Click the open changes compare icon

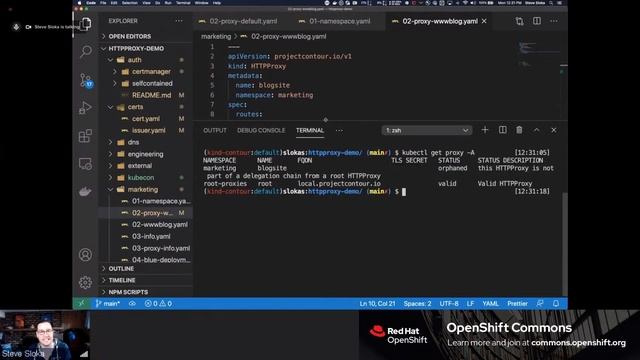519,21
